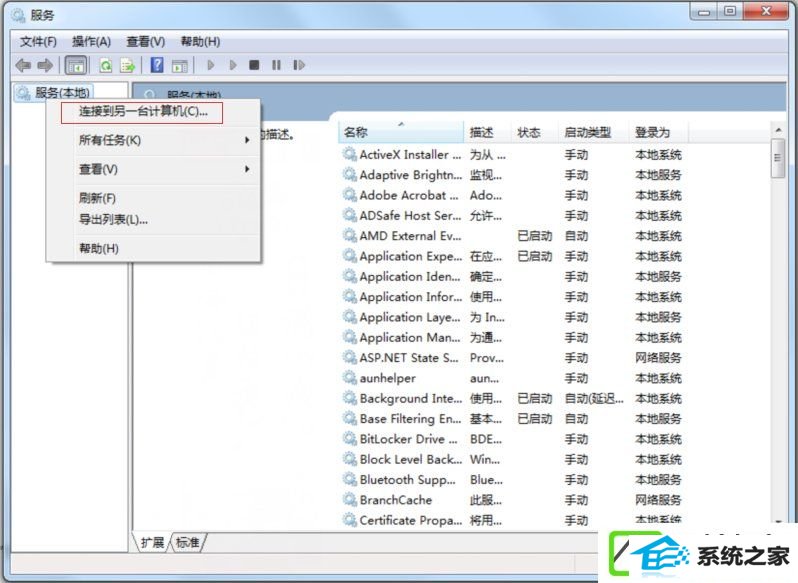This screenshot has height=583, width=798.
Task: Click the Refresh toolbar icon
Action: click(106, 65)
